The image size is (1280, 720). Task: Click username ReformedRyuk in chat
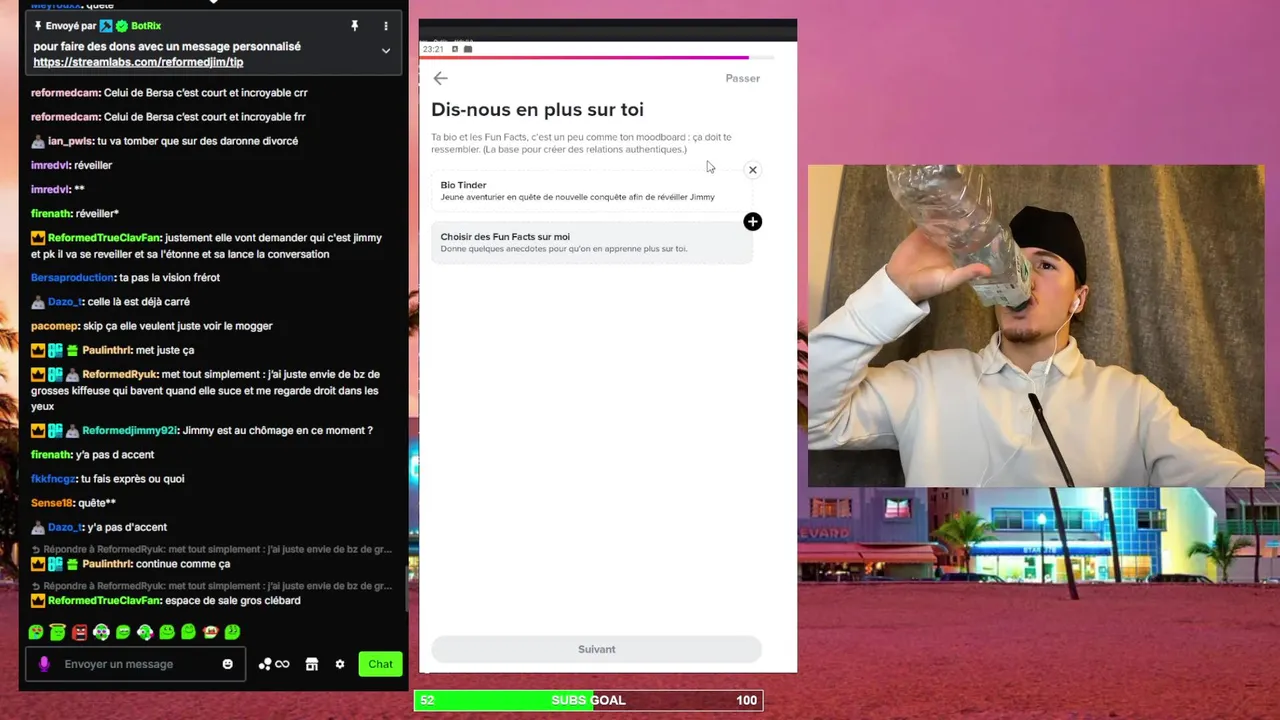(120, 374)
